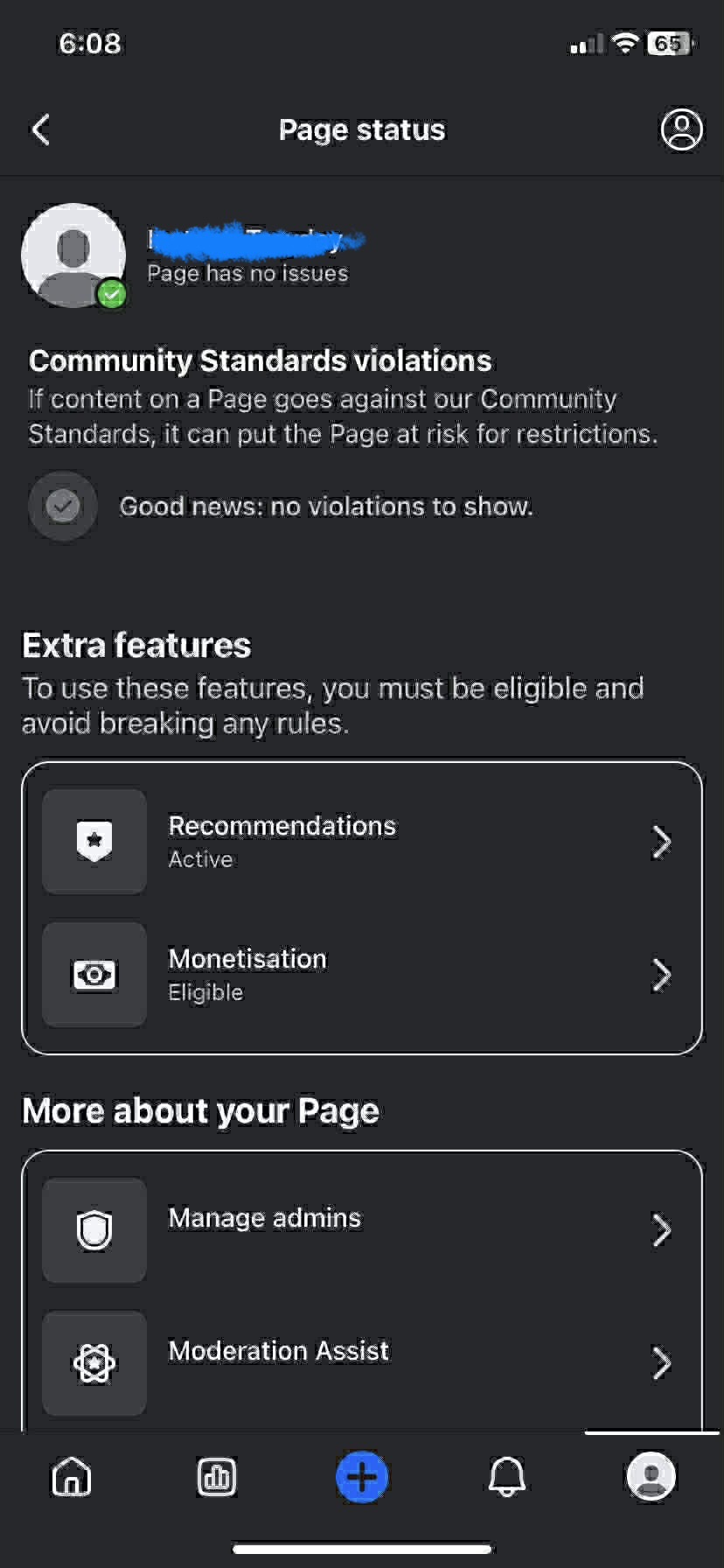Tap the no-violations checkmark circle

click(63, 506)
